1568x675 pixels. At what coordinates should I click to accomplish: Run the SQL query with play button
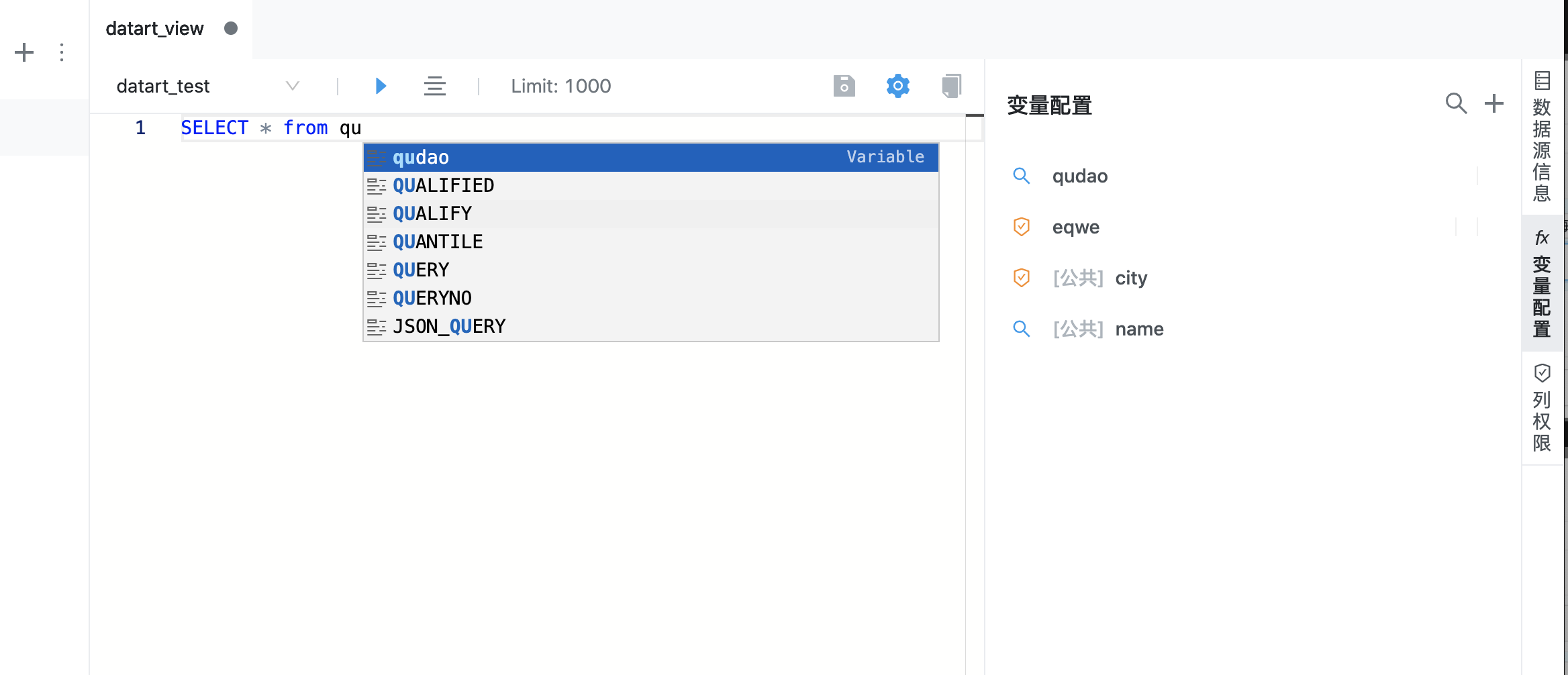pos(381,86)
